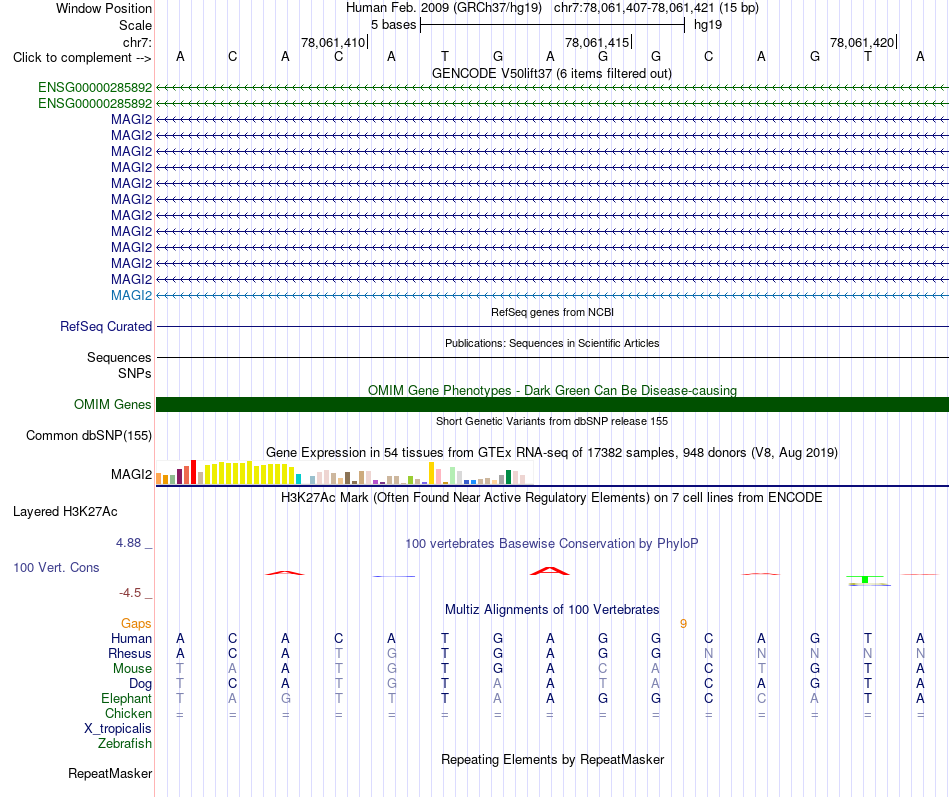
Task: Select the Elephant alignment row label
Action: pyautogui.click(x=126, y=698)
